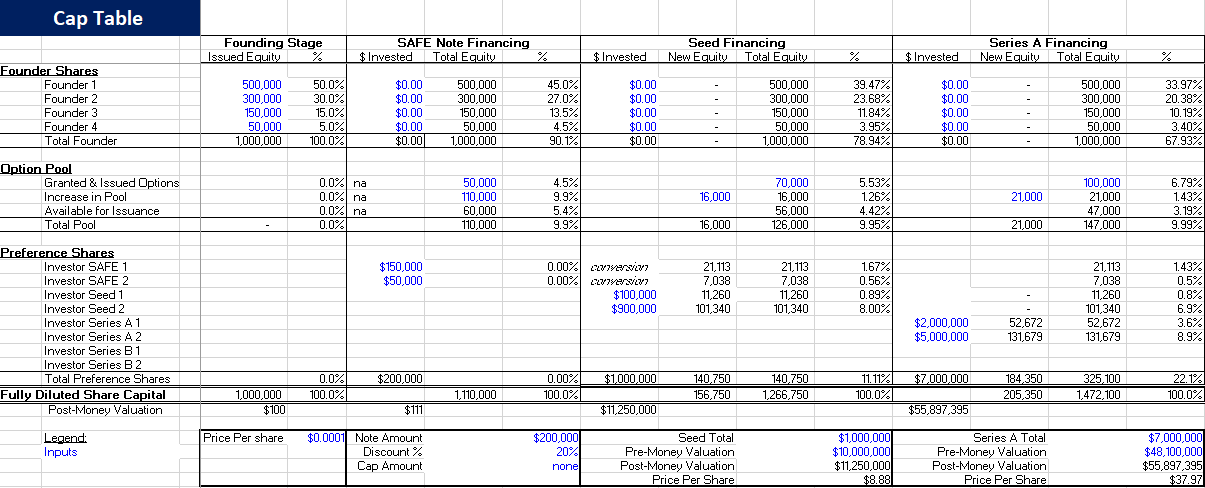This screenshot has height=488, width=1205.
Task: Select the Investor Series B 1 label
Action: click(x=92, y=351)
